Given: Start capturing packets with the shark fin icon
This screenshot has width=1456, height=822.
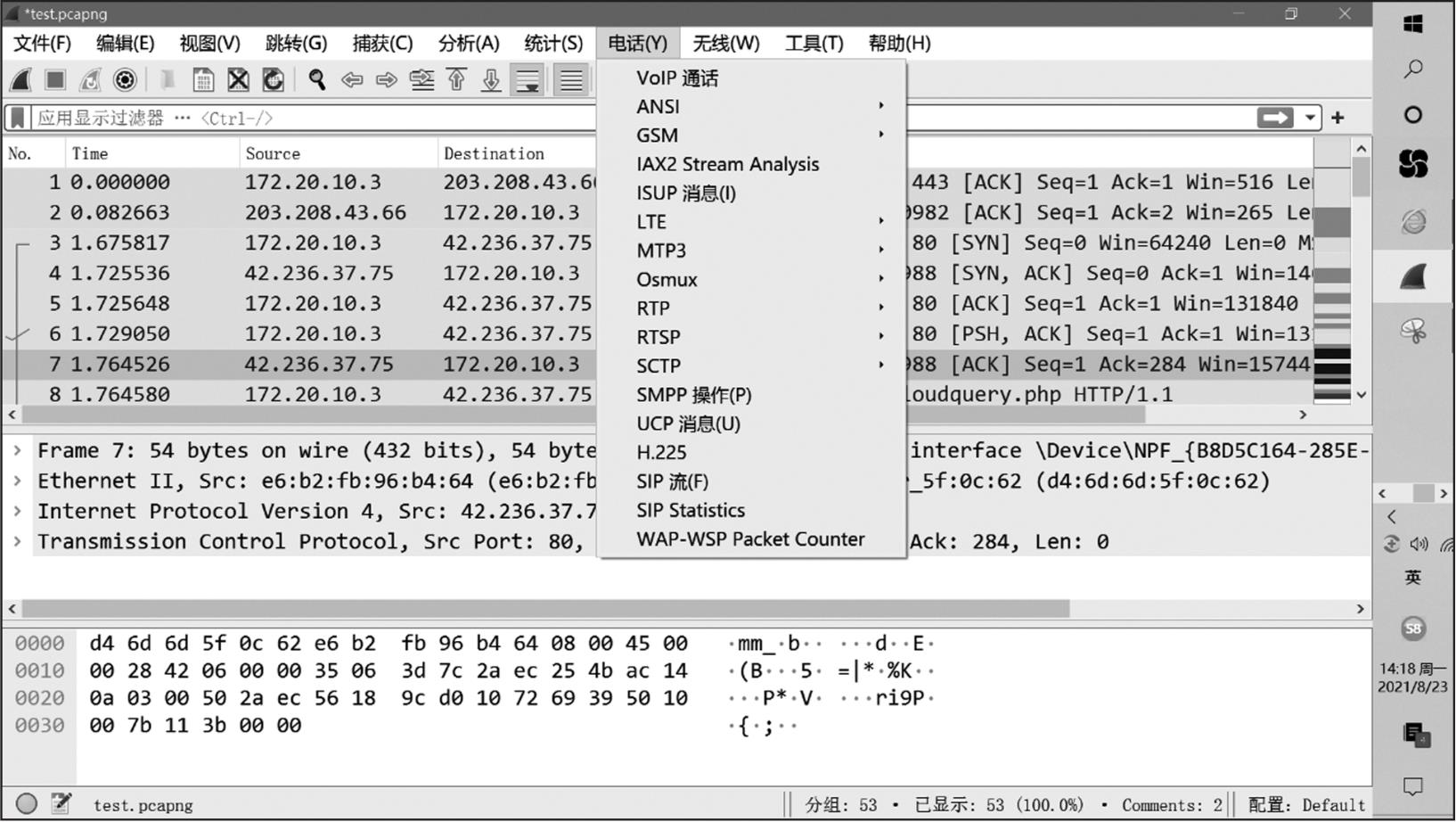Looking at the screenshot, I should pyautogui.click(x=21, y=80).
